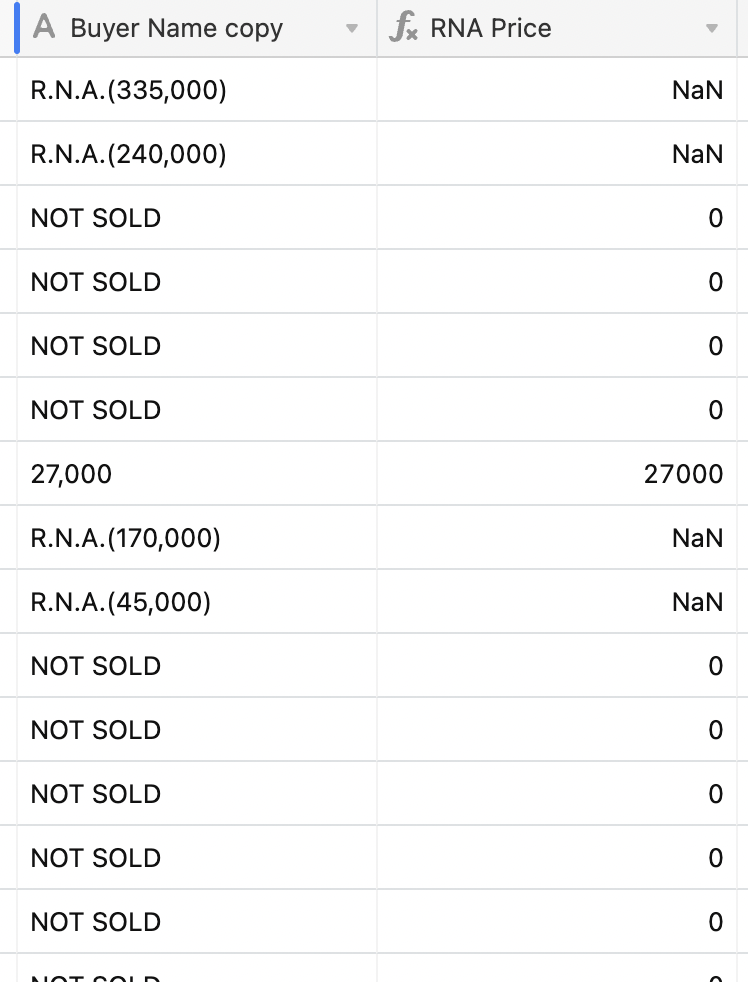Select the Buyer Name copy column header
Screen dimensions: 748x982
point(197,28)
